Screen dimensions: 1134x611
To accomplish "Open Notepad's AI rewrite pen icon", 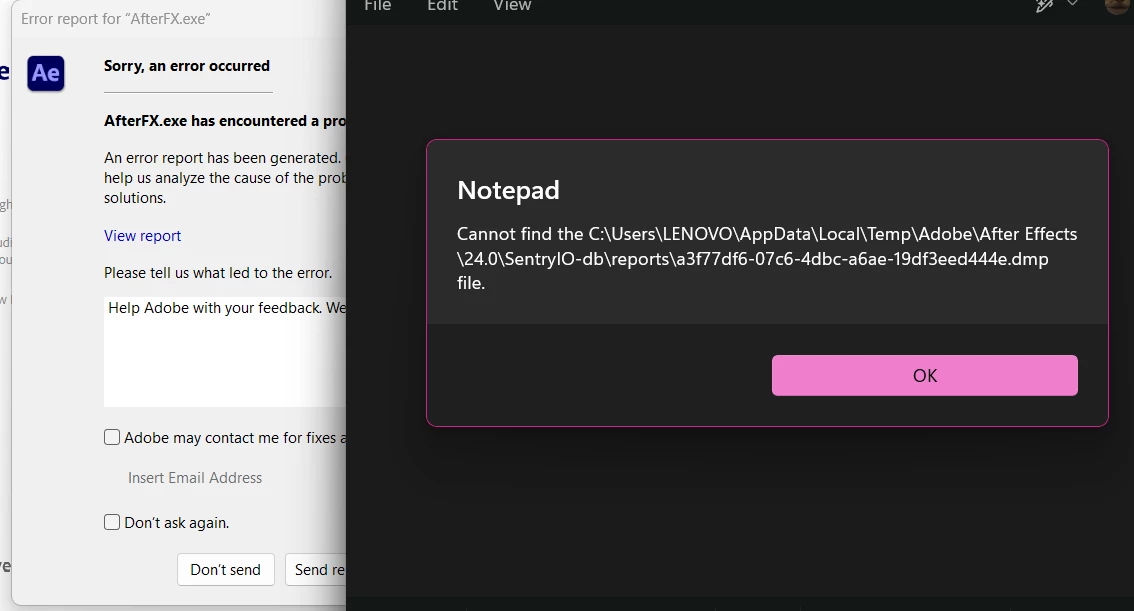I will click(x=1044, y=6).
